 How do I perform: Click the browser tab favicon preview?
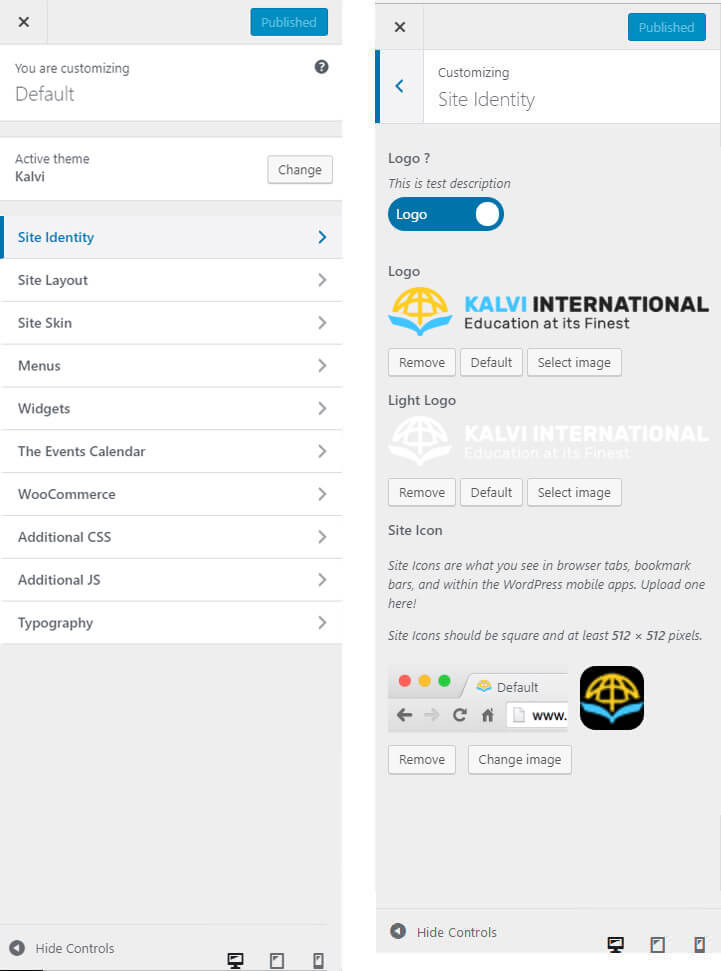pyautogui.click(x=484, y=686)
